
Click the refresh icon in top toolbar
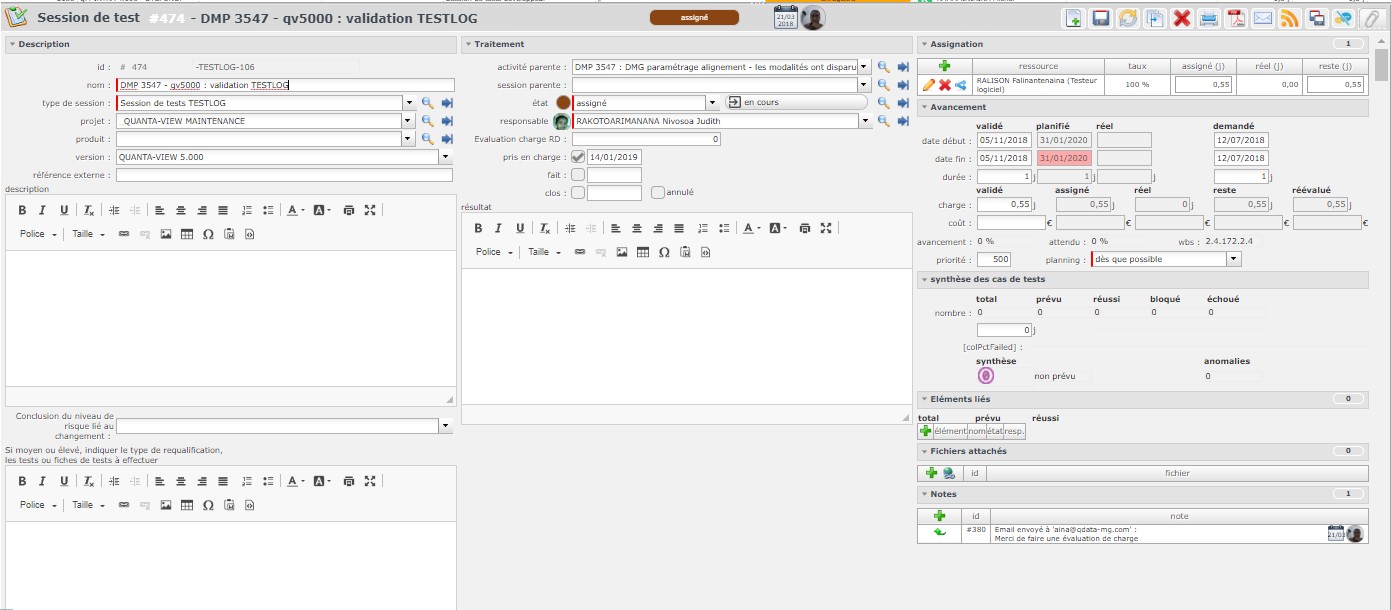click(1128, 19)
